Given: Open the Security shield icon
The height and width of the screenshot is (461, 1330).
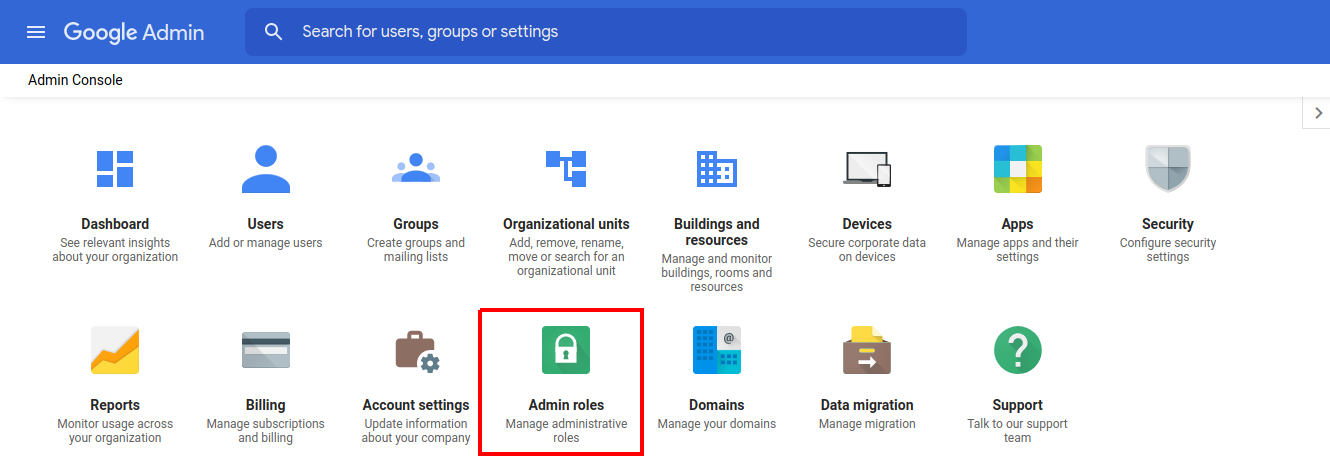Looking at the screenshot, I should pyautogui.click(x=1168, y=169).
